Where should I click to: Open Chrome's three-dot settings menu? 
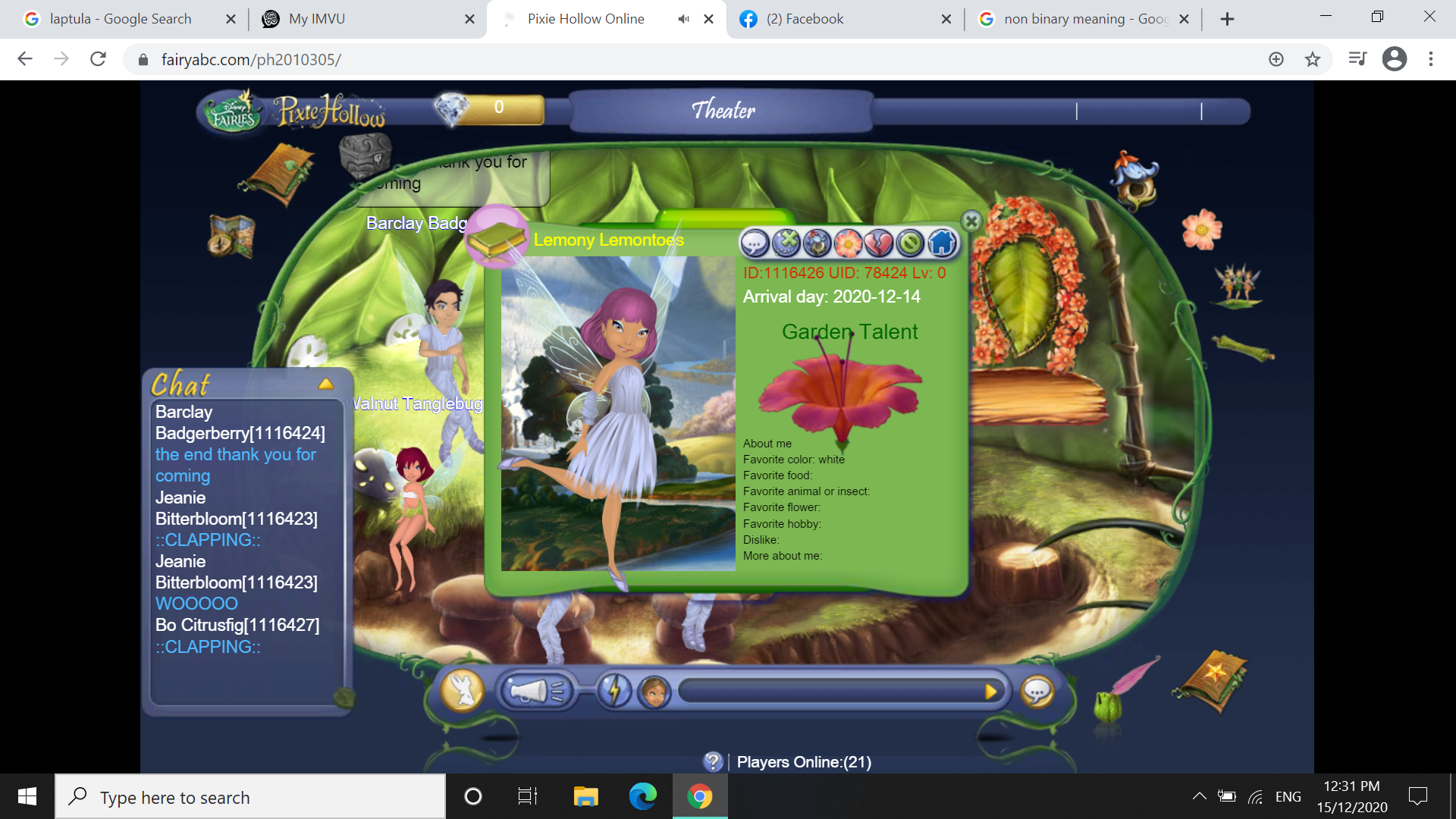[1432, 59]
